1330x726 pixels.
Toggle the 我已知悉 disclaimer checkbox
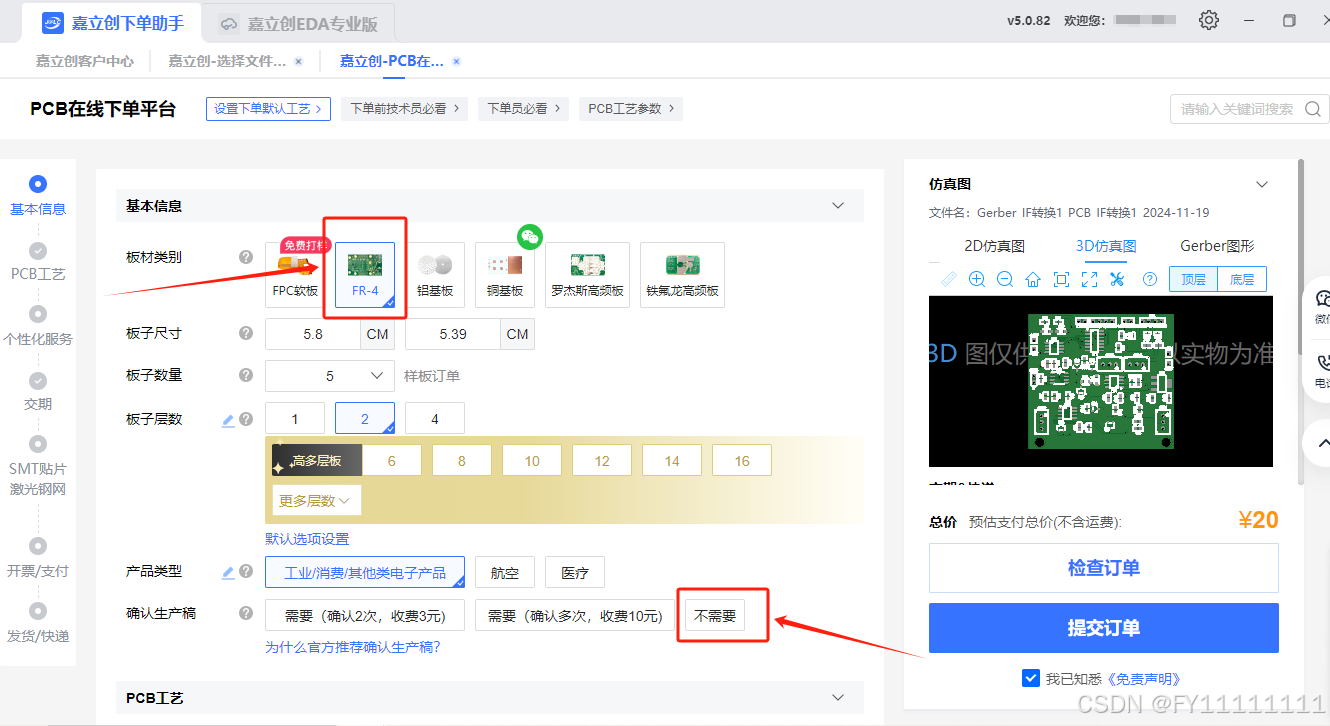click(x=1031, y=678)
